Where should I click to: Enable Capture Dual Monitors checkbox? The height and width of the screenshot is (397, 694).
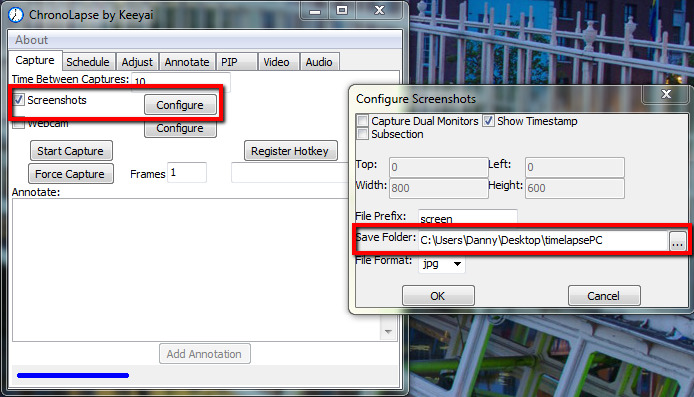tap(362, 121)
